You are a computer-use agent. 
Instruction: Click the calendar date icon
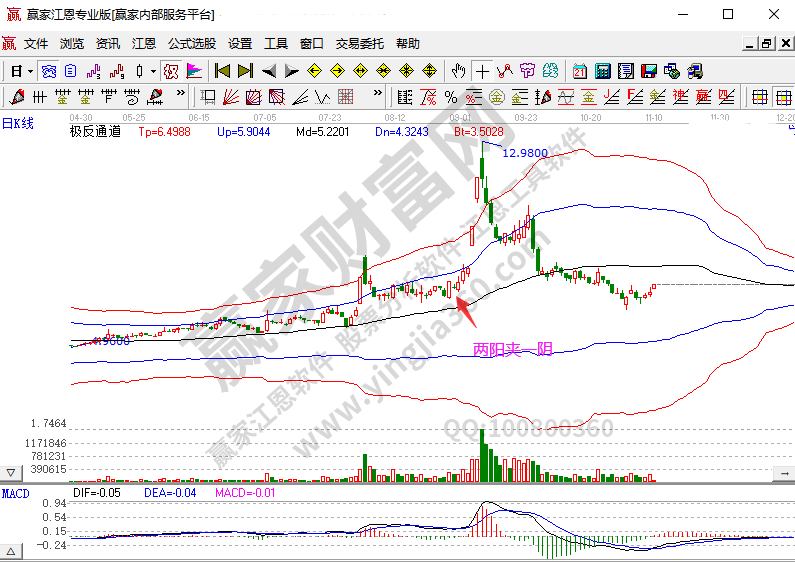click(x=580, y=71)
